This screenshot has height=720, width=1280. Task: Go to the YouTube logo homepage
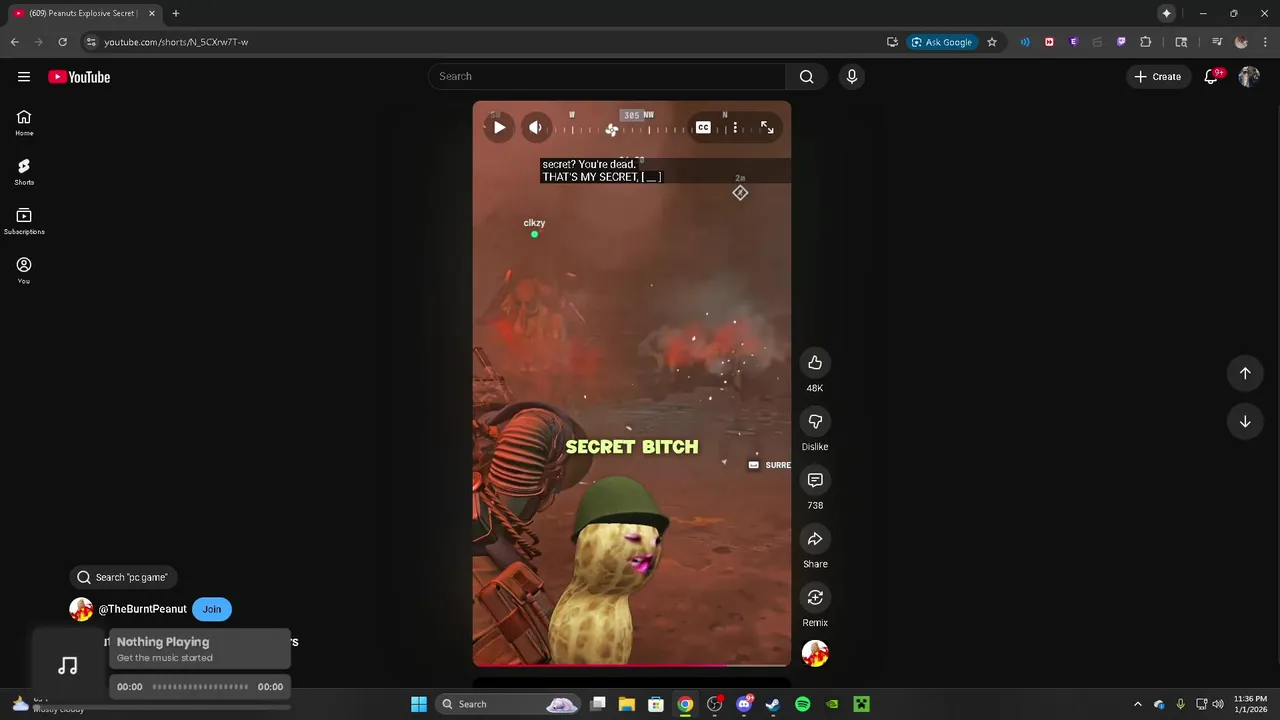[79, 77]
